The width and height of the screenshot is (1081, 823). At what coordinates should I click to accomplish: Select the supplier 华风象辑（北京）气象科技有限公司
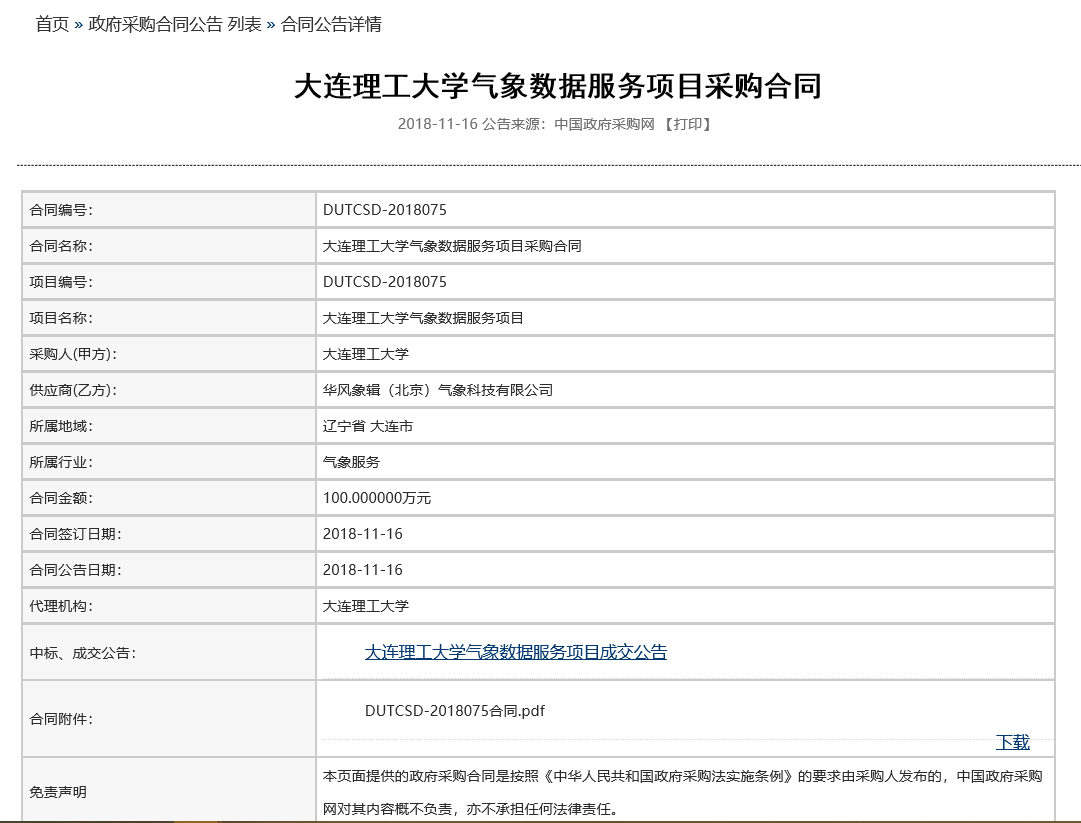(438, 389)
